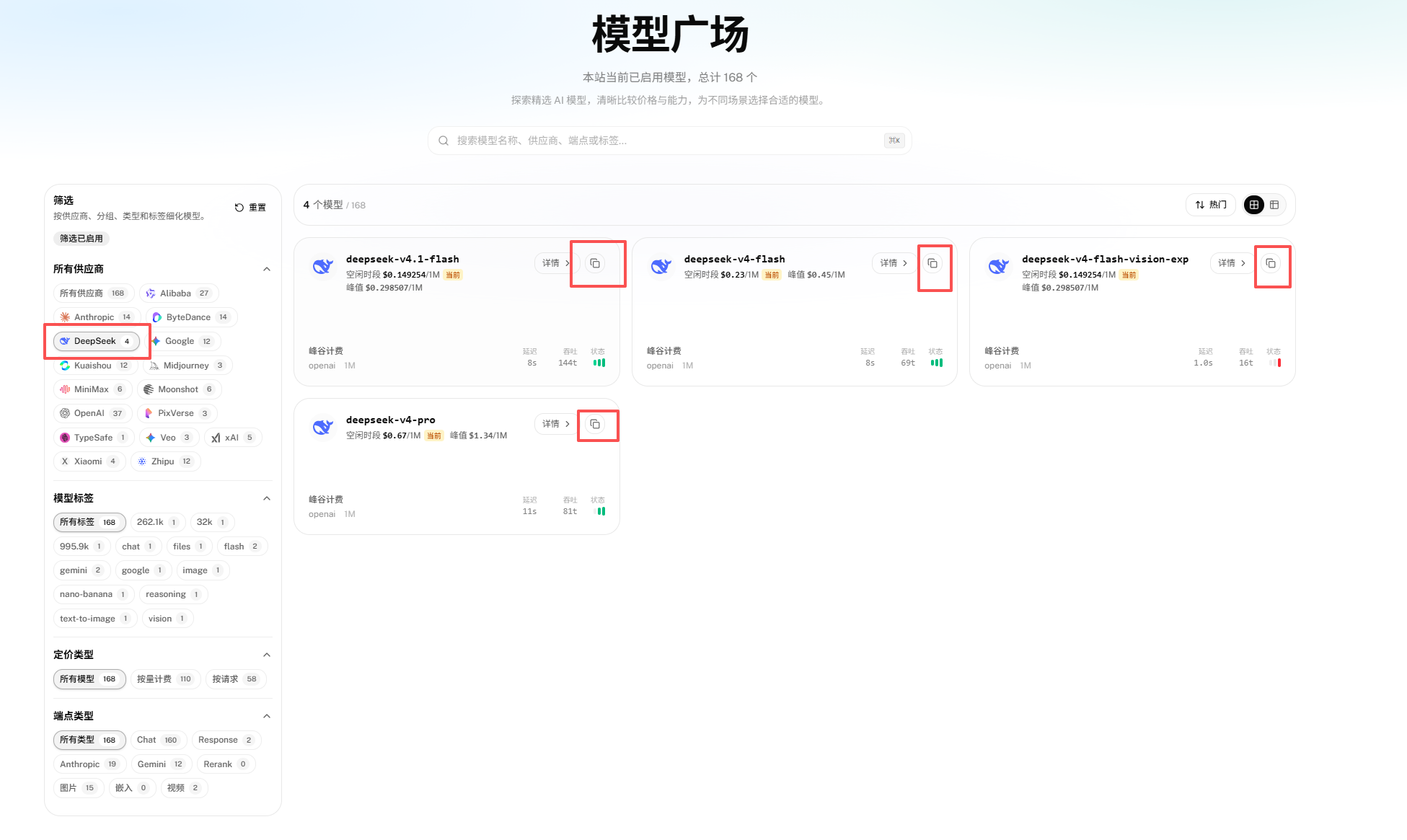Image resolution: width=1407 pixels, height=840 pixels.
Task: Copy the deepseek-v4-pro model name
Action: coord(595,424)
